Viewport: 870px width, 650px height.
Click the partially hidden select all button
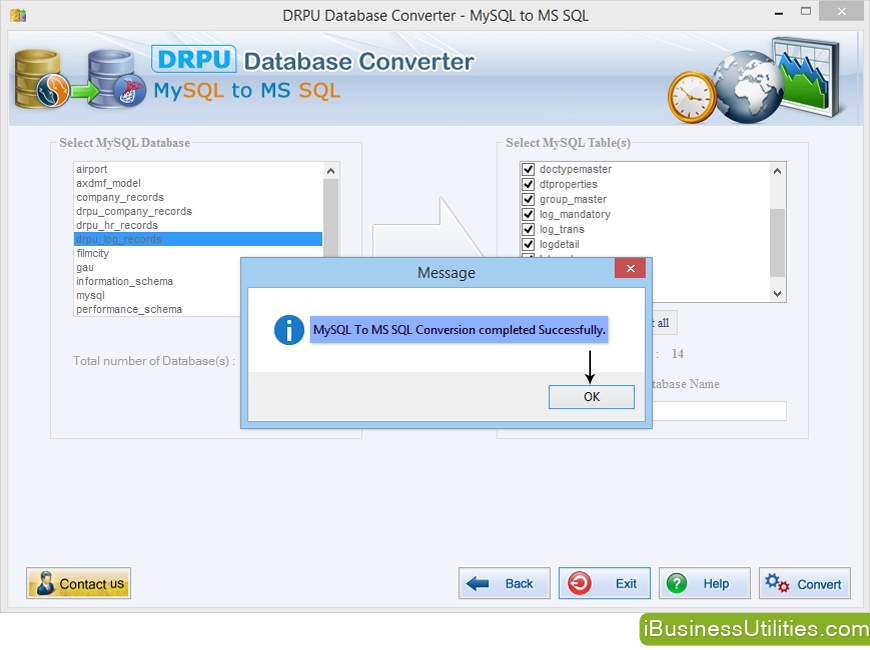[x=664, y=323]
